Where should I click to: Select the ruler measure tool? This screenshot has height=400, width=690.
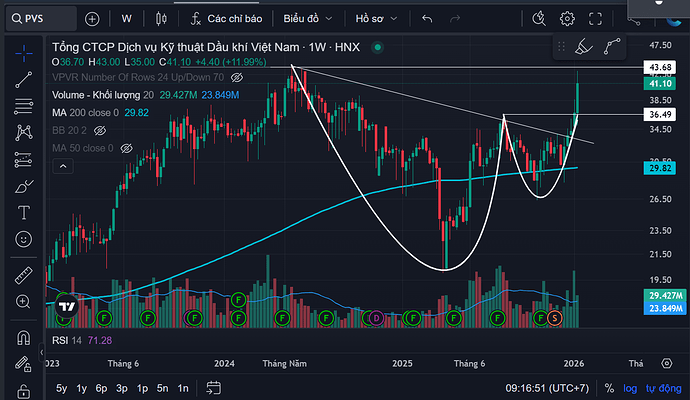24,275
